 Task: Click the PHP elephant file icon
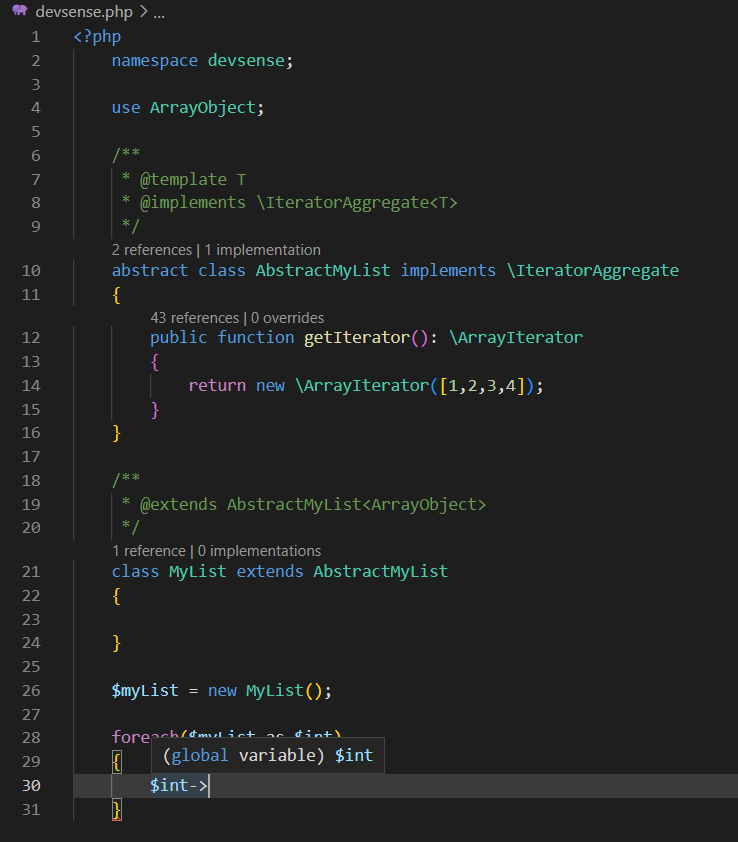tap(19, 12)
